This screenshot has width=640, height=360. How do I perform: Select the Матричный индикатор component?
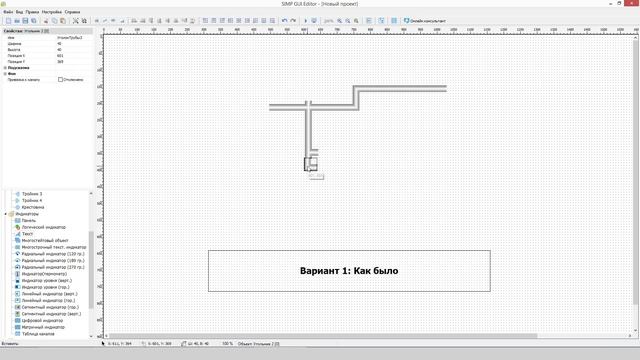coord(43,327)
